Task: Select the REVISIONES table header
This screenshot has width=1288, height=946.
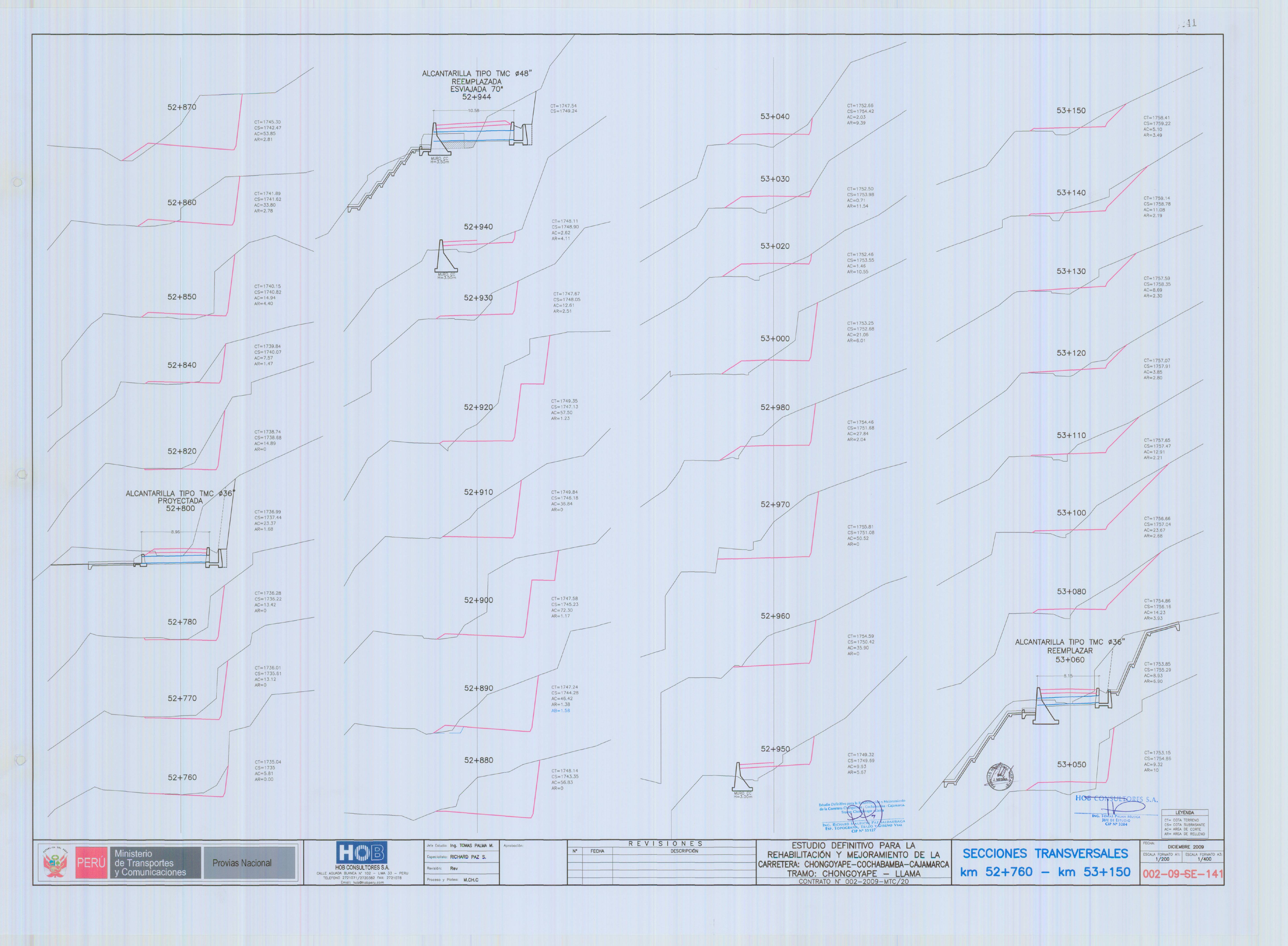Action: tap(665, 844)
